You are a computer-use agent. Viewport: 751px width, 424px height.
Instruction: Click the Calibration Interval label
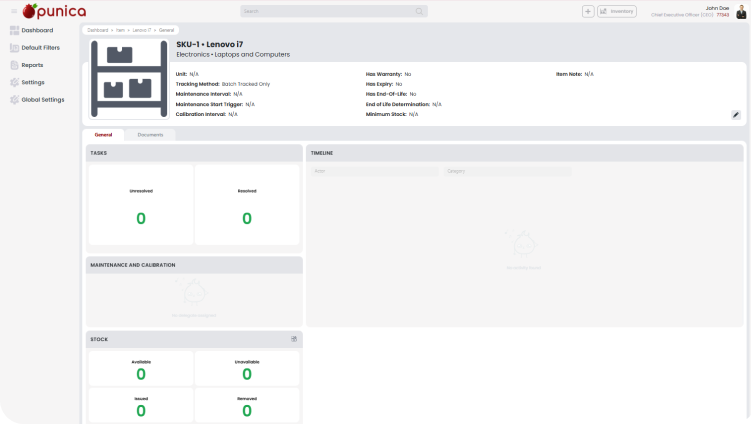click(x=201, y=115)
